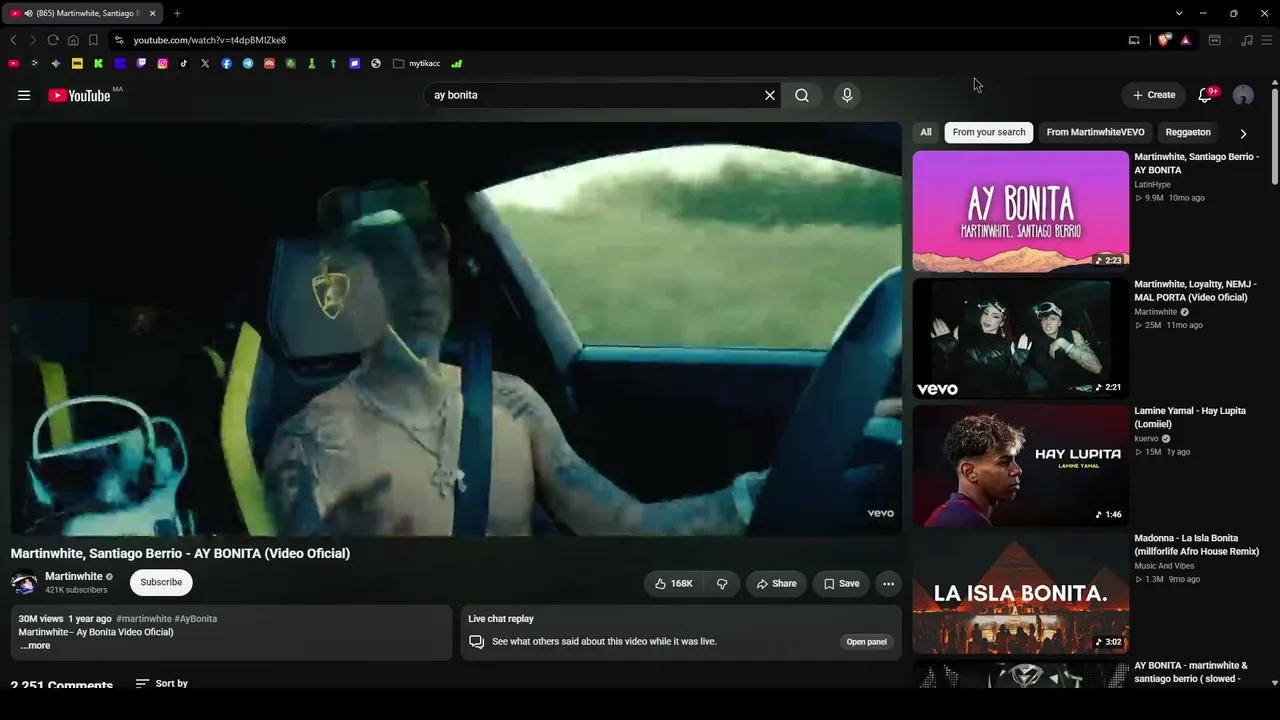Open the Martinwhite channel avatar
This screenshot has height=720, width=1280.
point(24,582)
